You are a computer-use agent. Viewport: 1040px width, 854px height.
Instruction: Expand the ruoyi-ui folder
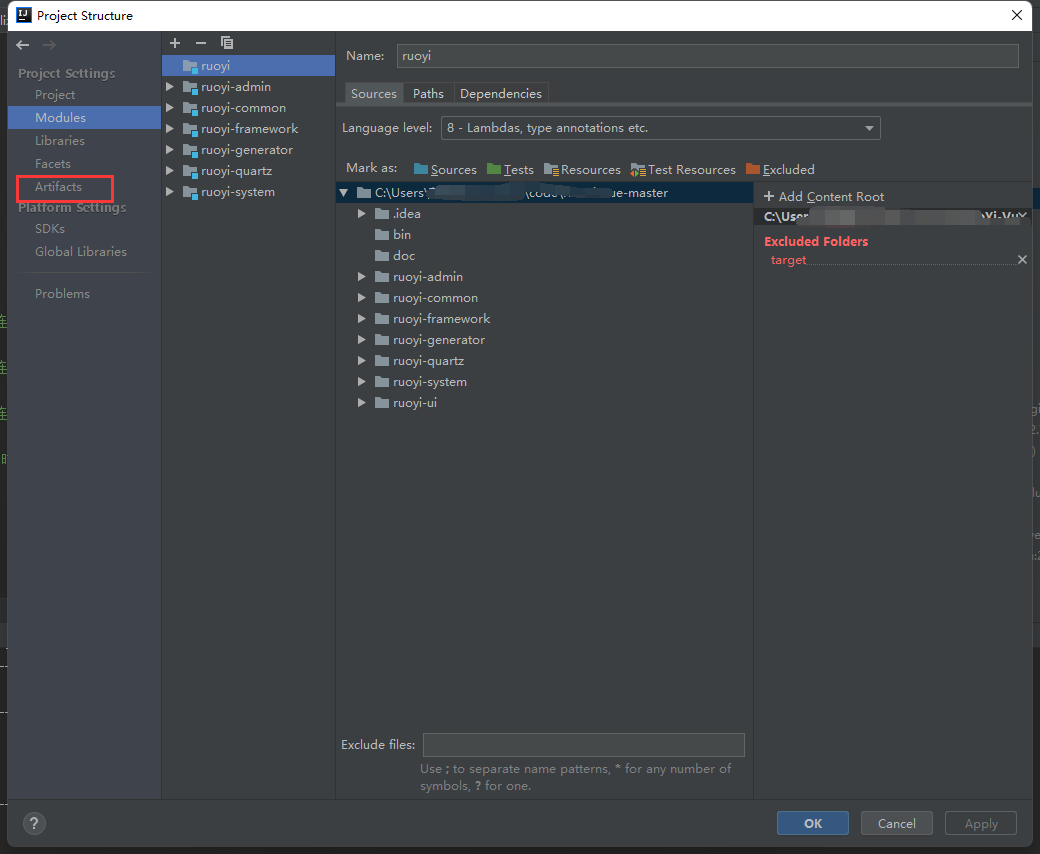point(361,402)
